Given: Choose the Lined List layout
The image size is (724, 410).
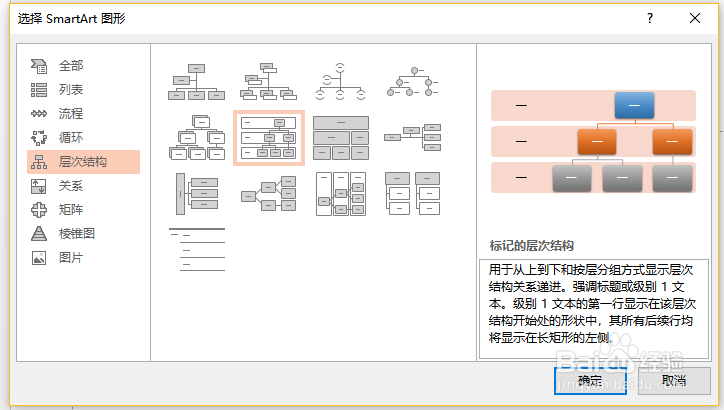Looking at the screenshot, I should coord(197,249).
